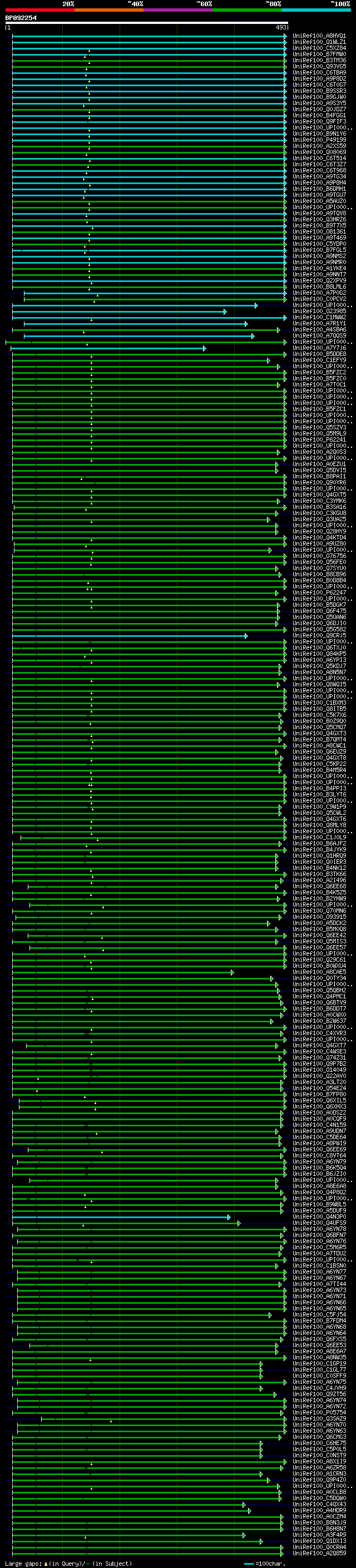Click UniRef100_Q9ZT56 in the hit list
Screen dimensions: 356x1568
[319, 1394]
